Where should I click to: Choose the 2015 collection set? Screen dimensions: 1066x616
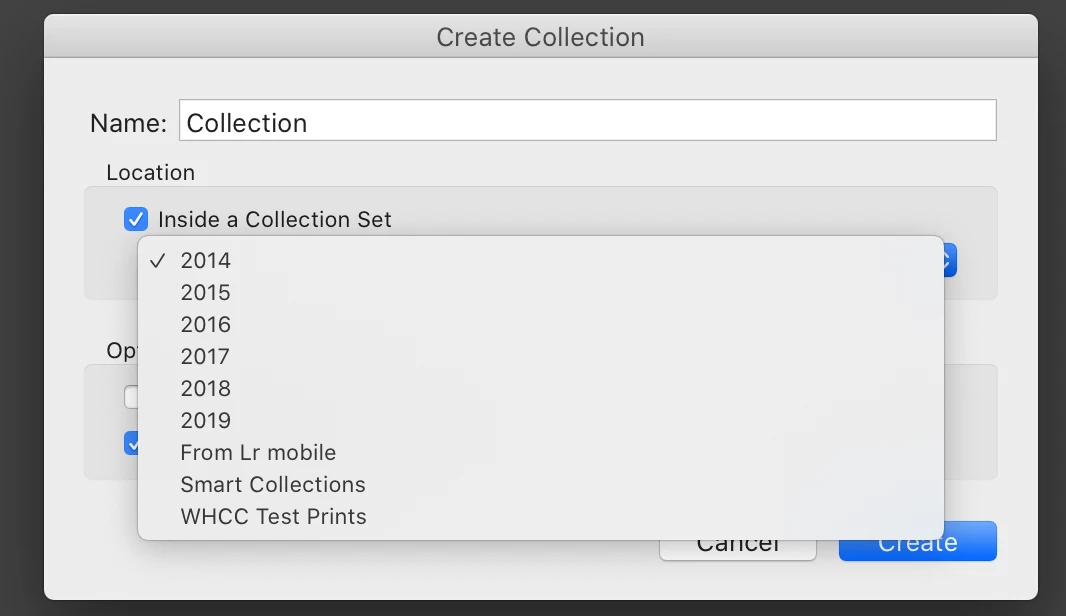(206, 292)
